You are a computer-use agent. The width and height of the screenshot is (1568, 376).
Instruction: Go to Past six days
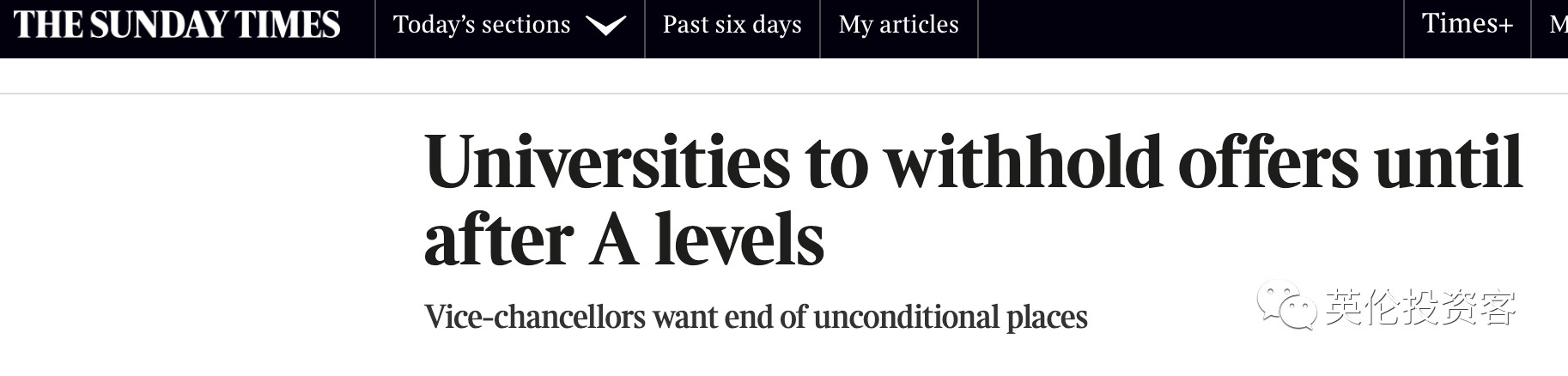pyautogui.click(x=732, y=25)
